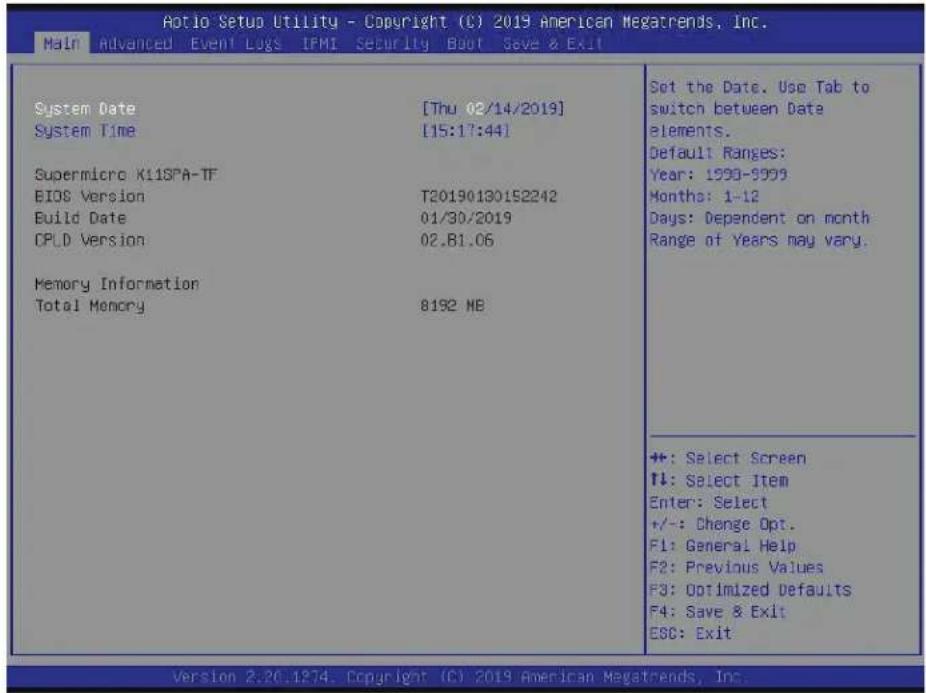Click the 'Range of Years may vary' line

[x=758, y=240]
